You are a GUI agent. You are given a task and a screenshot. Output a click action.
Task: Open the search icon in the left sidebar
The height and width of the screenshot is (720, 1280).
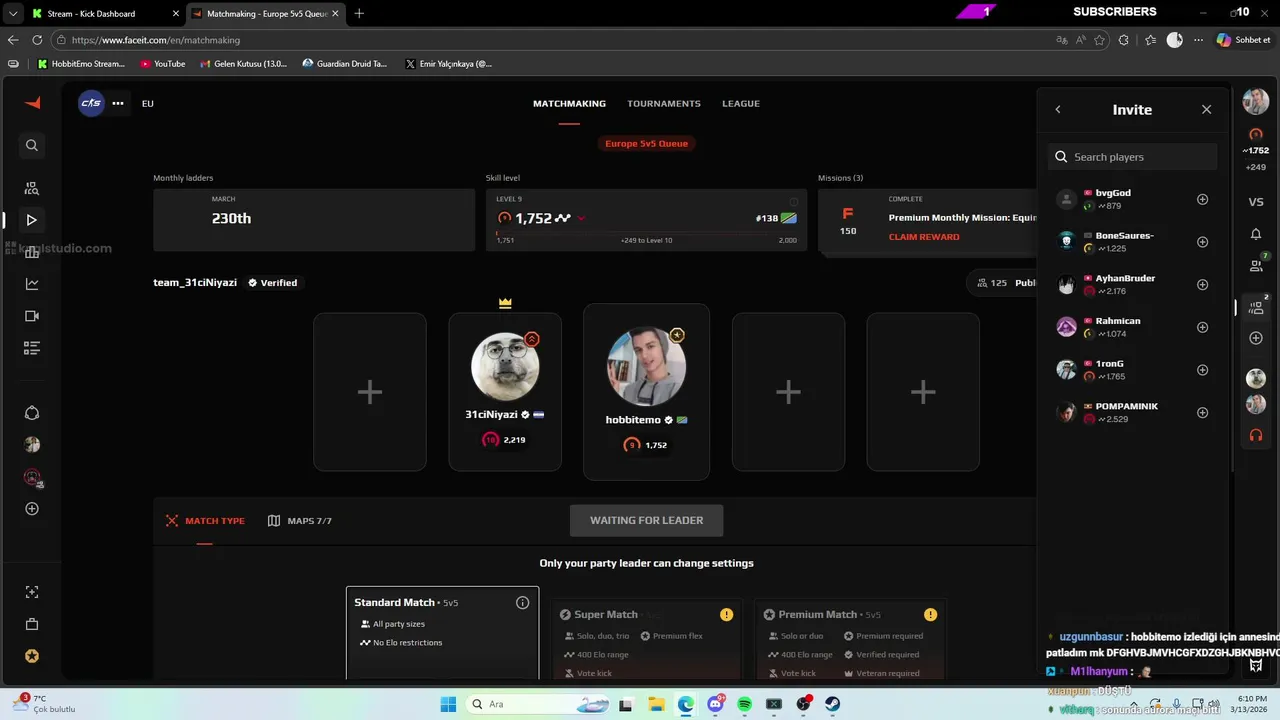click(32, 146)
